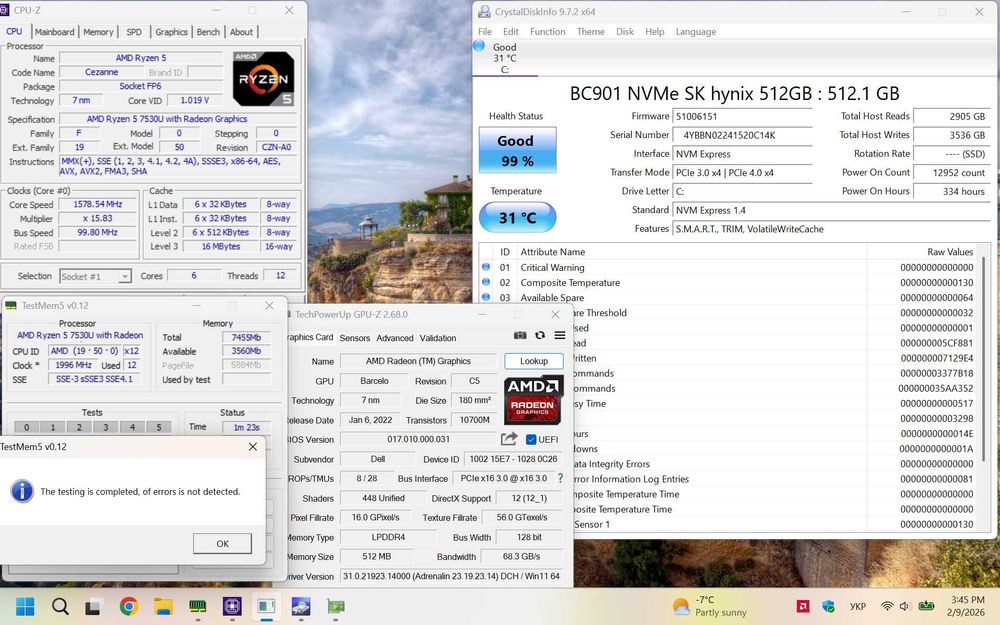Click the GPU-Z refresh icon
The height and width of the screenshot is (625, 1000).
(540, 335)
